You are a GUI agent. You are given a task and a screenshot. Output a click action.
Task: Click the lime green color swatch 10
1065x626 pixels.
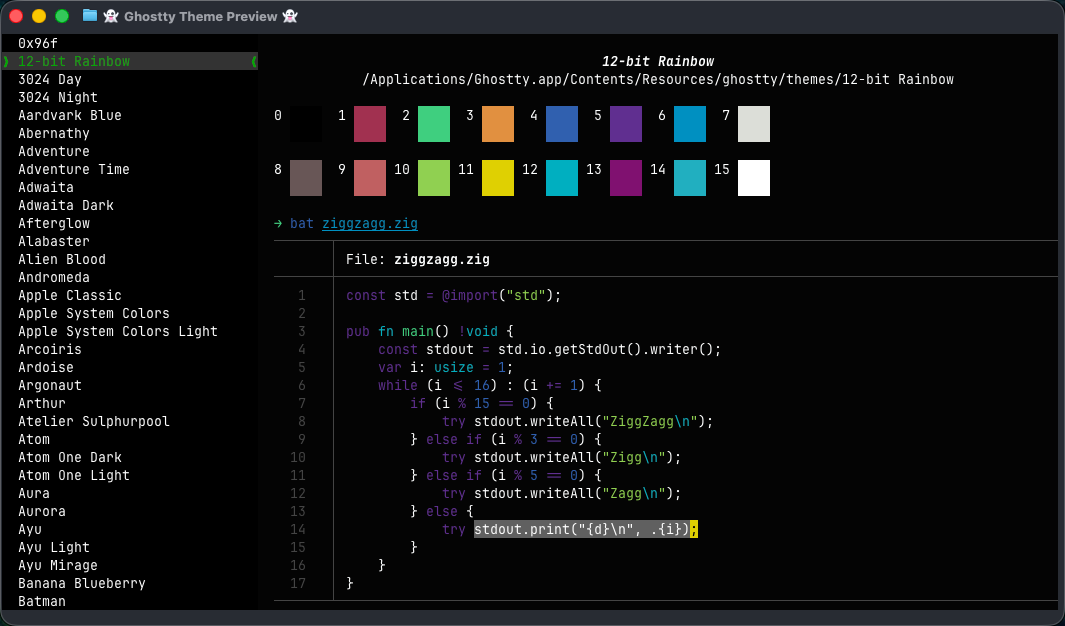tap(434, 178)
